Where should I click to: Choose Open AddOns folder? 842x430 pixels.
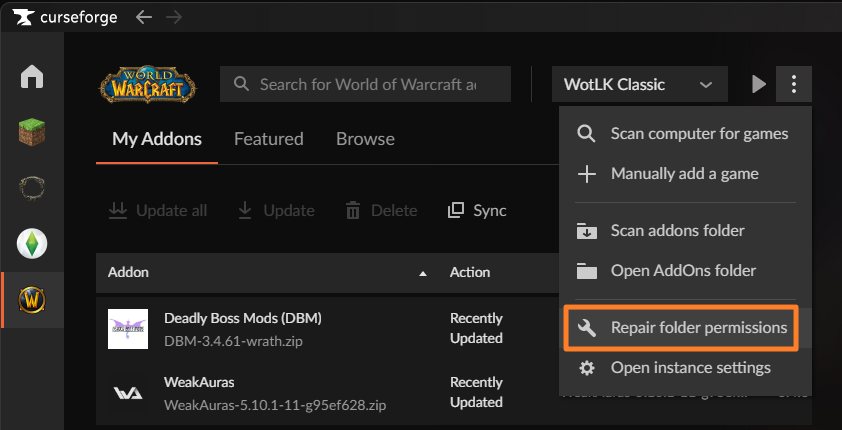pos(685,271)
